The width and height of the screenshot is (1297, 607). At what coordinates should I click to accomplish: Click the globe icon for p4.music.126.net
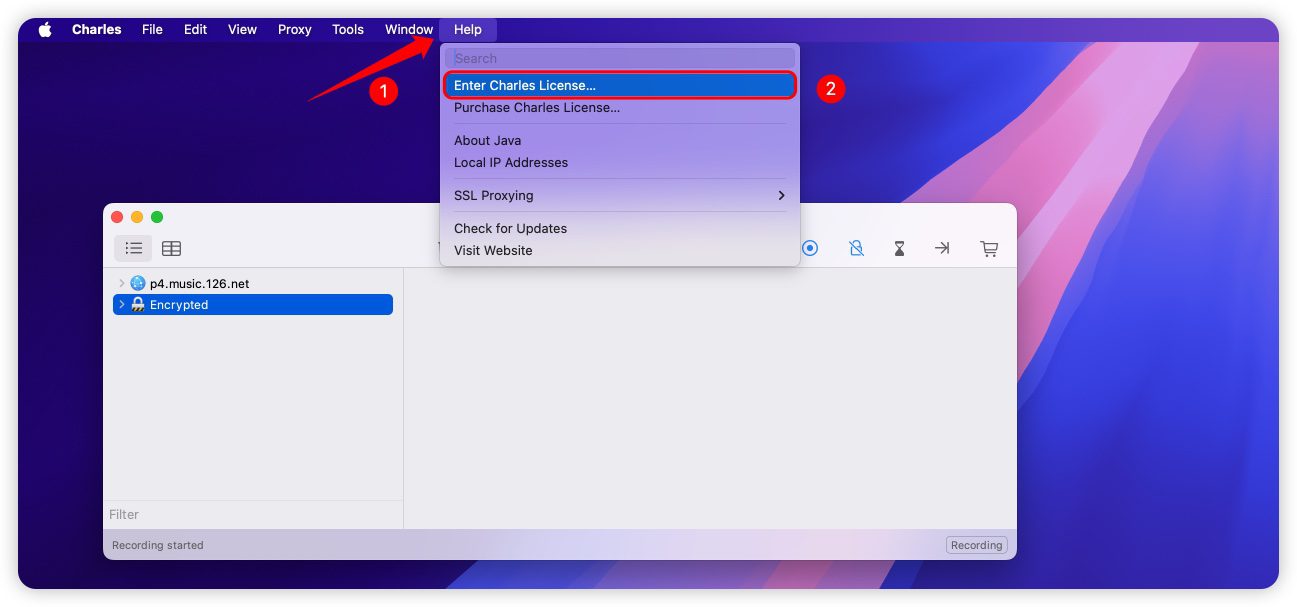(138, 283)
